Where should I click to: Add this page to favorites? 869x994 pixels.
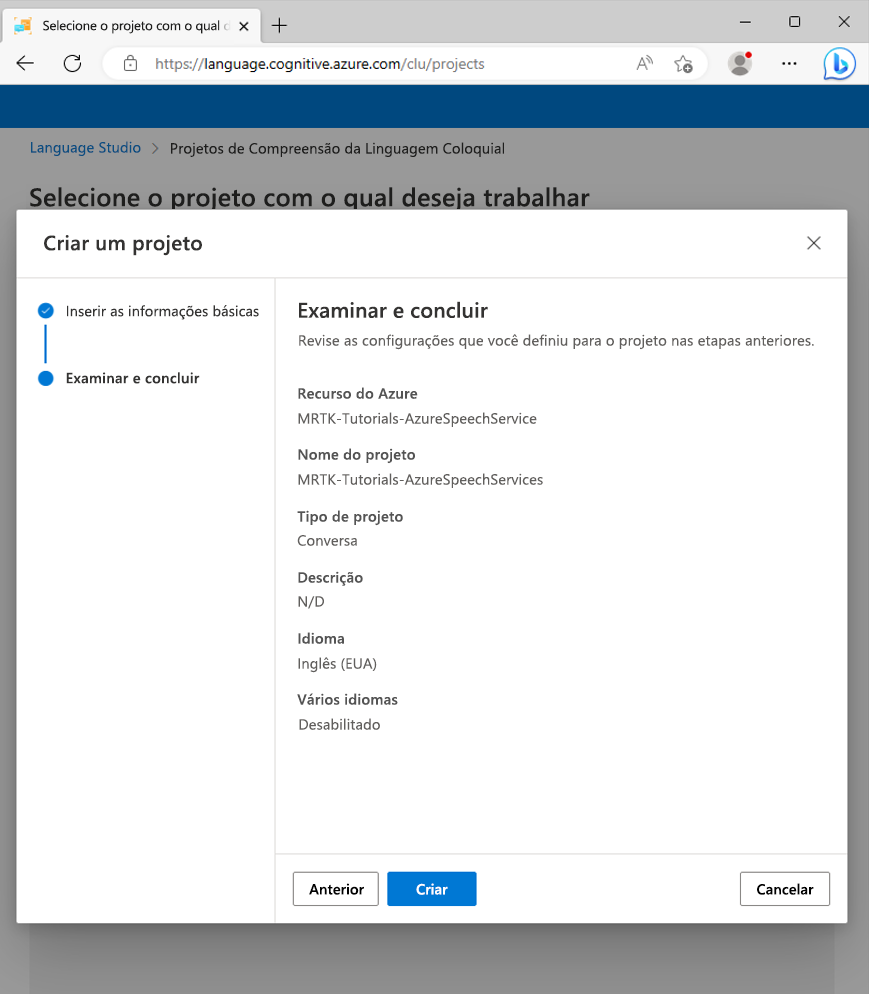point(683,64)
